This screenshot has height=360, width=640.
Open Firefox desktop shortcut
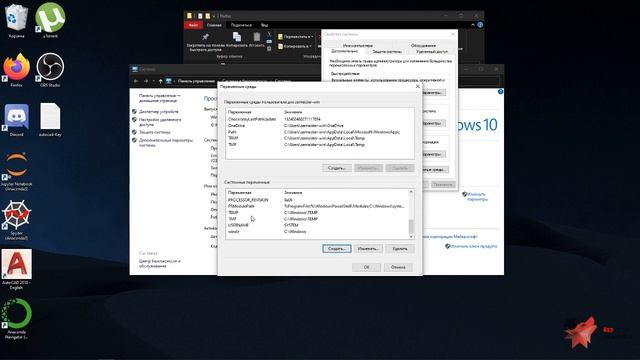[x=16, y=70]
